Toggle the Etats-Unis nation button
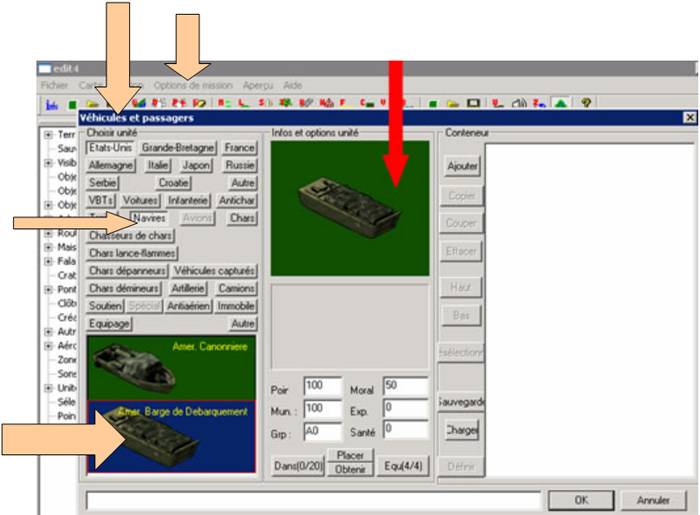This screenshot has height=515, width=700. (x=110, y=148)
